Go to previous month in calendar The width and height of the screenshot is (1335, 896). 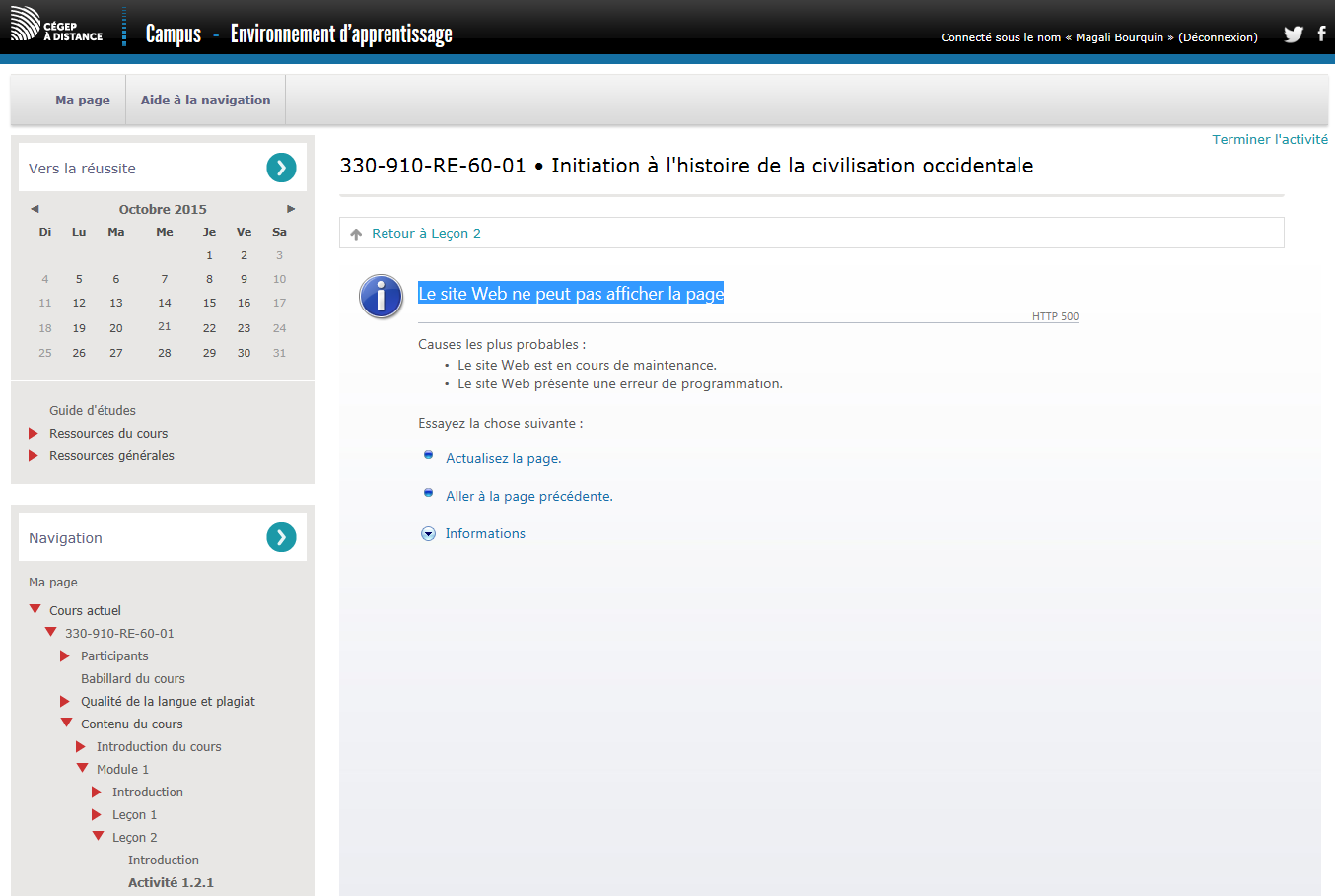(35, 209)
